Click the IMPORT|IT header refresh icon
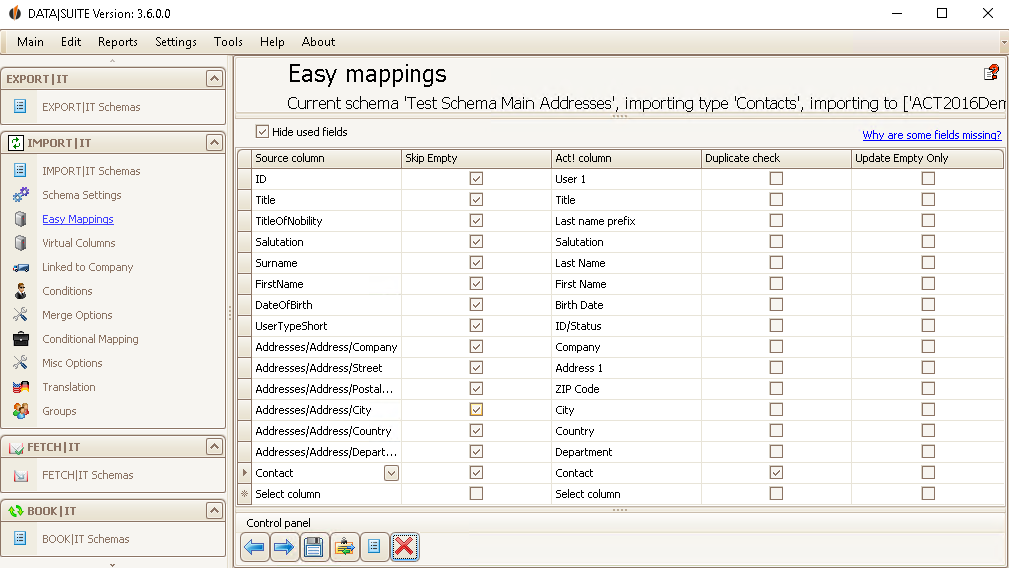The image size is (1009, 568). (x=15, y=143)
